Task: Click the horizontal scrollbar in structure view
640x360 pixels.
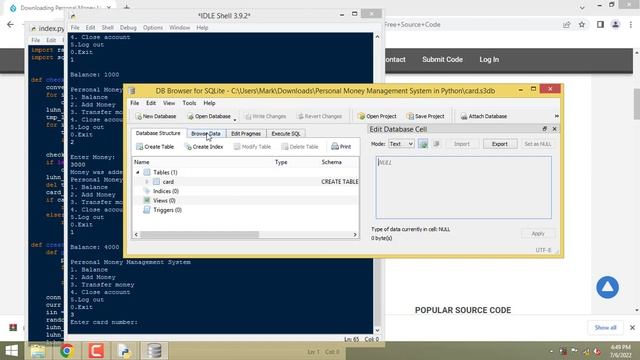Action: tap(199, 235)
